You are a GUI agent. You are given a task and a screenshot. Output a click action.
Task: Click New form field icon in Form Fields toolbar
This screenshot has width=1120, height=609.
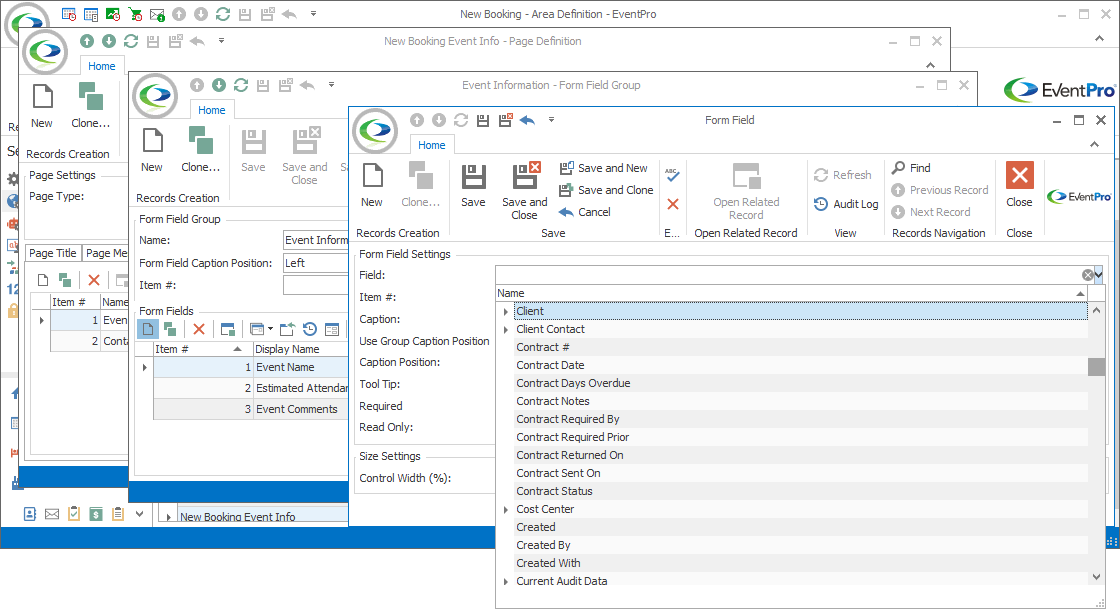(147, 329)
